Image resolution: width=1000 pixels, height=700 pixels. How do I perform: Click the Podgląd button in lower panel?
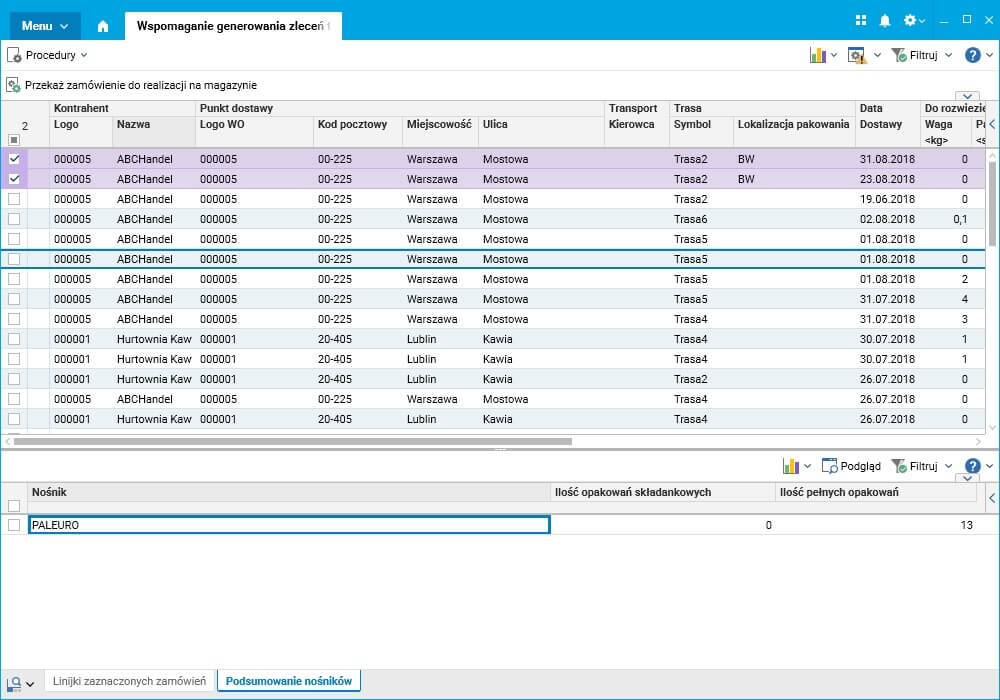point(851,466)
